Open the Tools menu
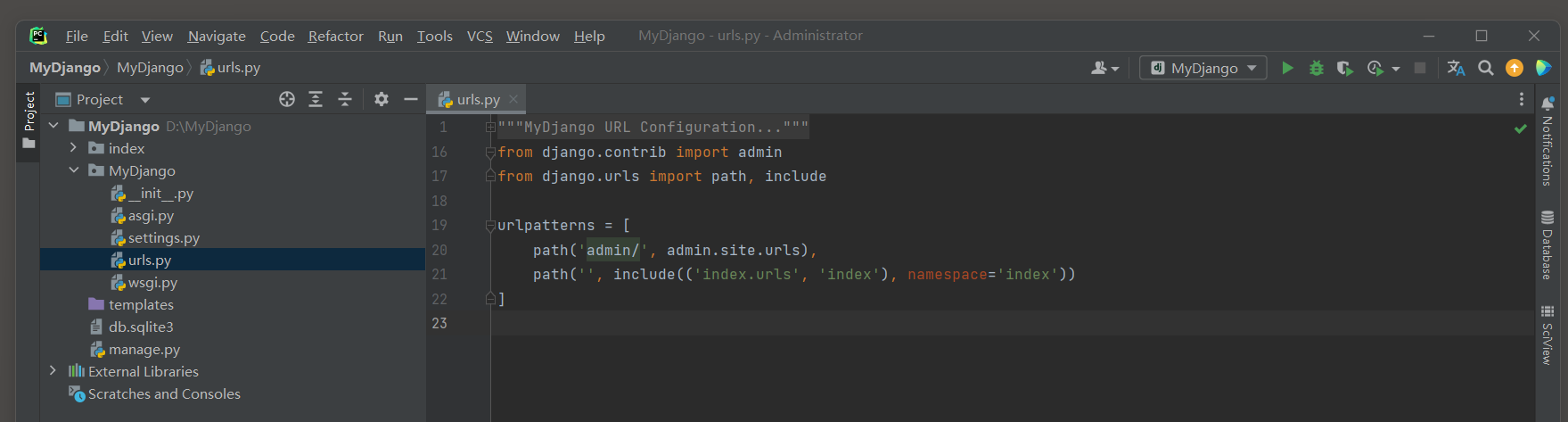This screenshot has width=1568, height=422. (435, 36)
